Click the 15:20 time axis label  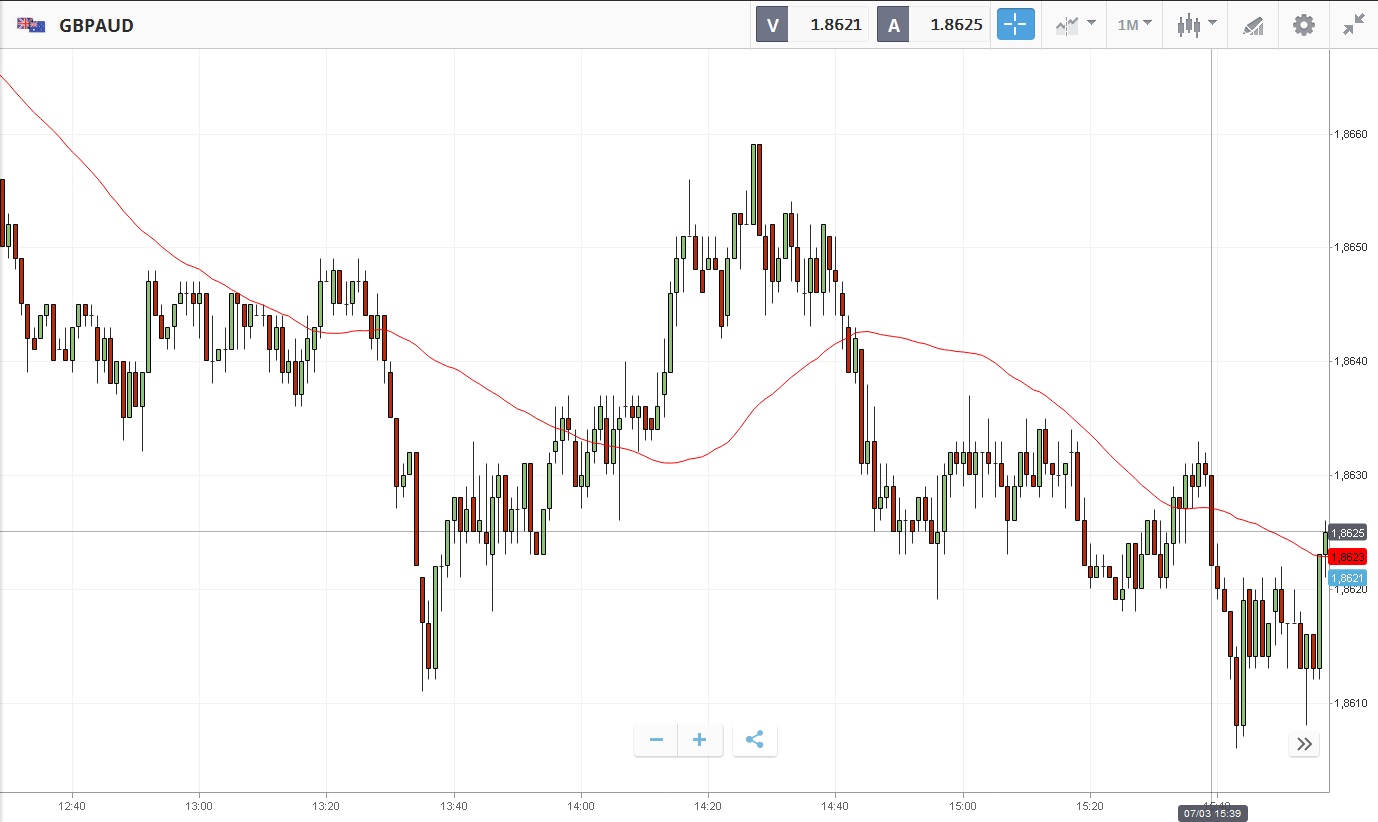tap(1090, 806)
